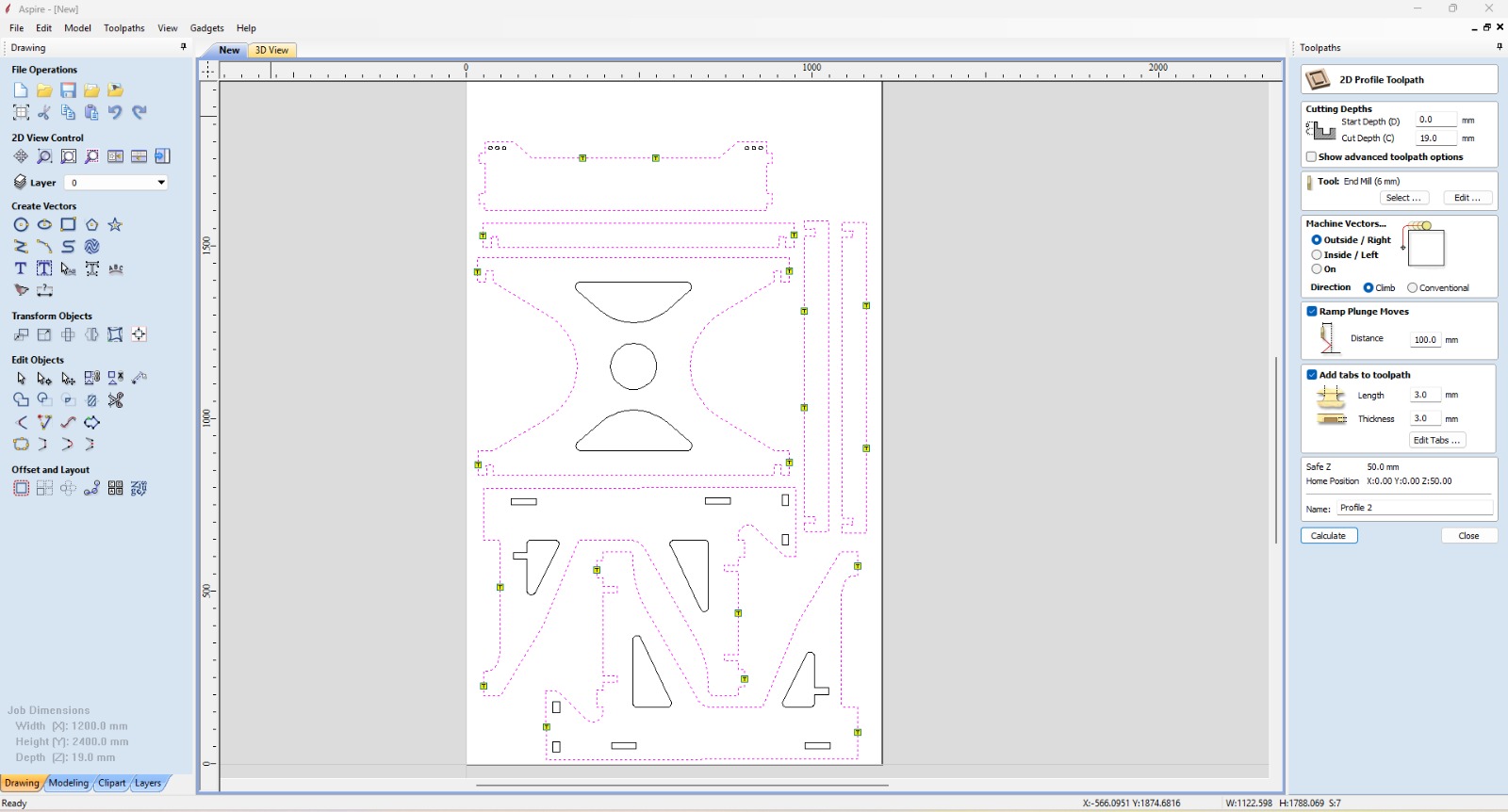Click the Draw Rectangle tool
Image resolution: width=1508 pixels, height=812 pixels.
coord(68,225)
